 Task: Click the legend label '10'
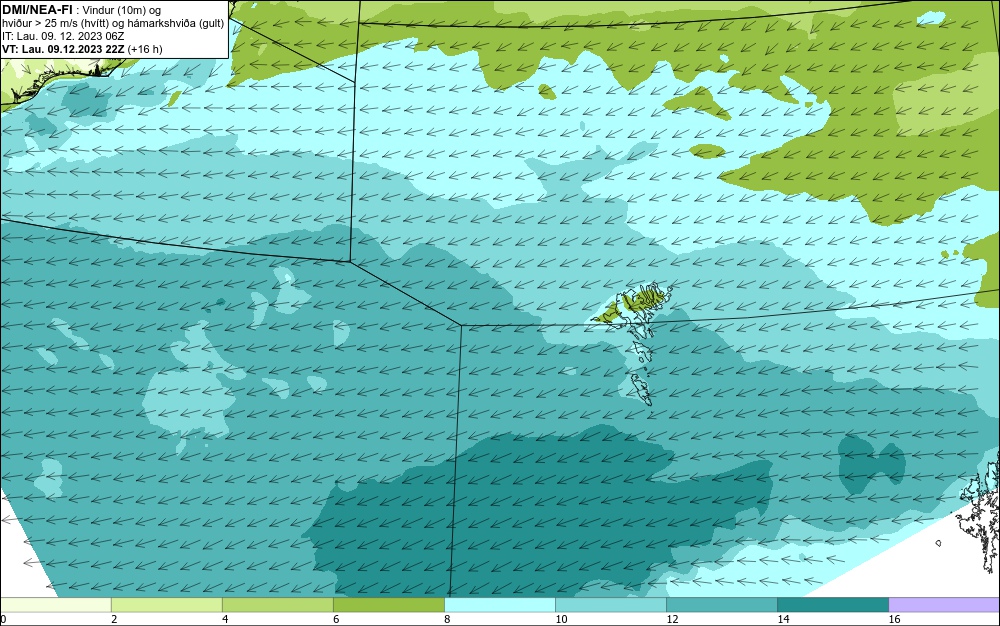point(561,619)
